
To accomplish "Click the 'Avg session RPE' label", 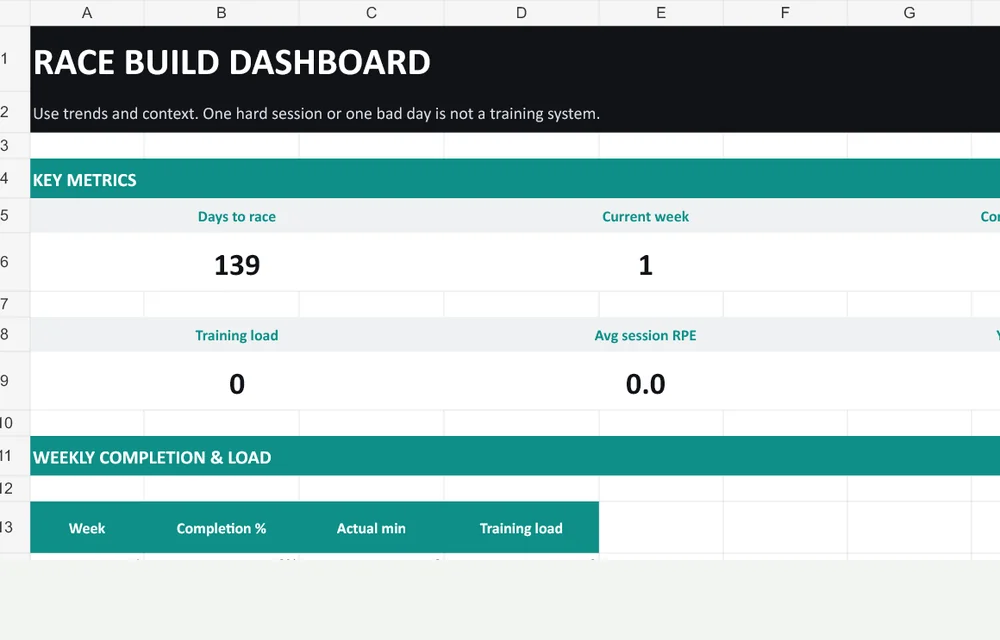I will click(645, 335).
